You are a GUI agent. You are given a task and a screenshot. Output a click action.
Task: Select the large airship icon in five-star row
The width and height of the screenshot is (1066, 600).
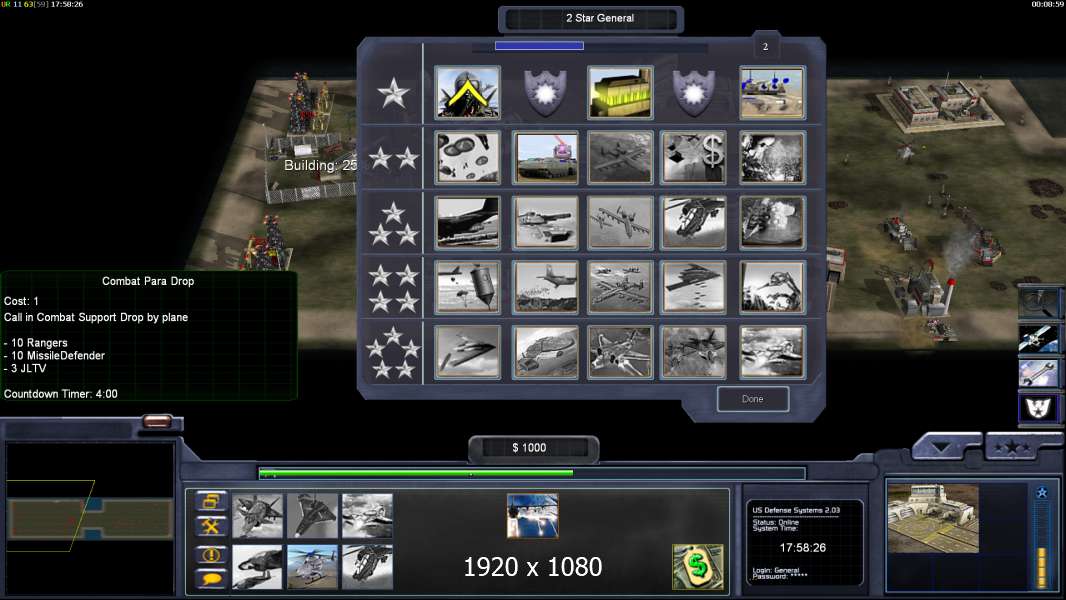pos(545,352)
